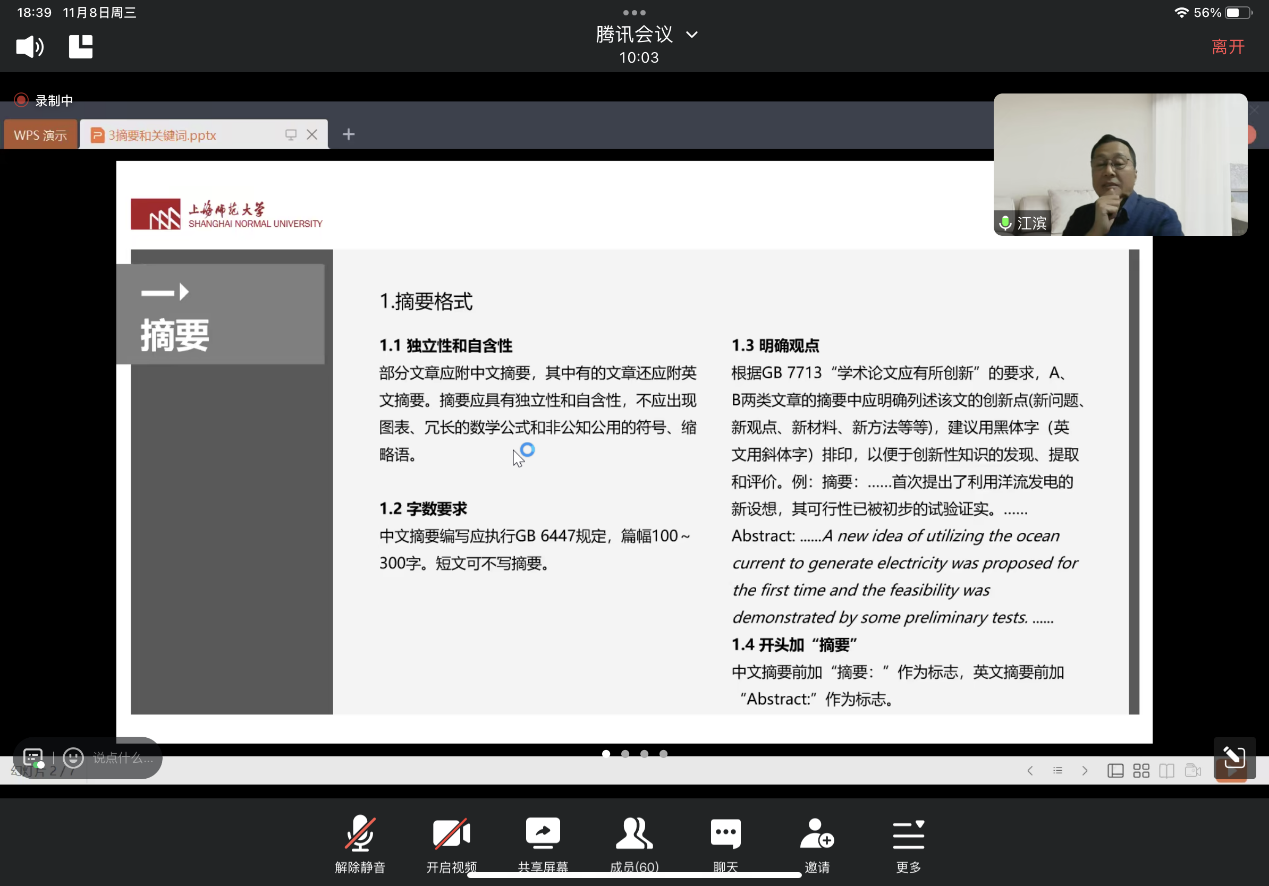The image size is (1269, 886).
Task: Open the 更多 more options menu
Action: (908, 843)
